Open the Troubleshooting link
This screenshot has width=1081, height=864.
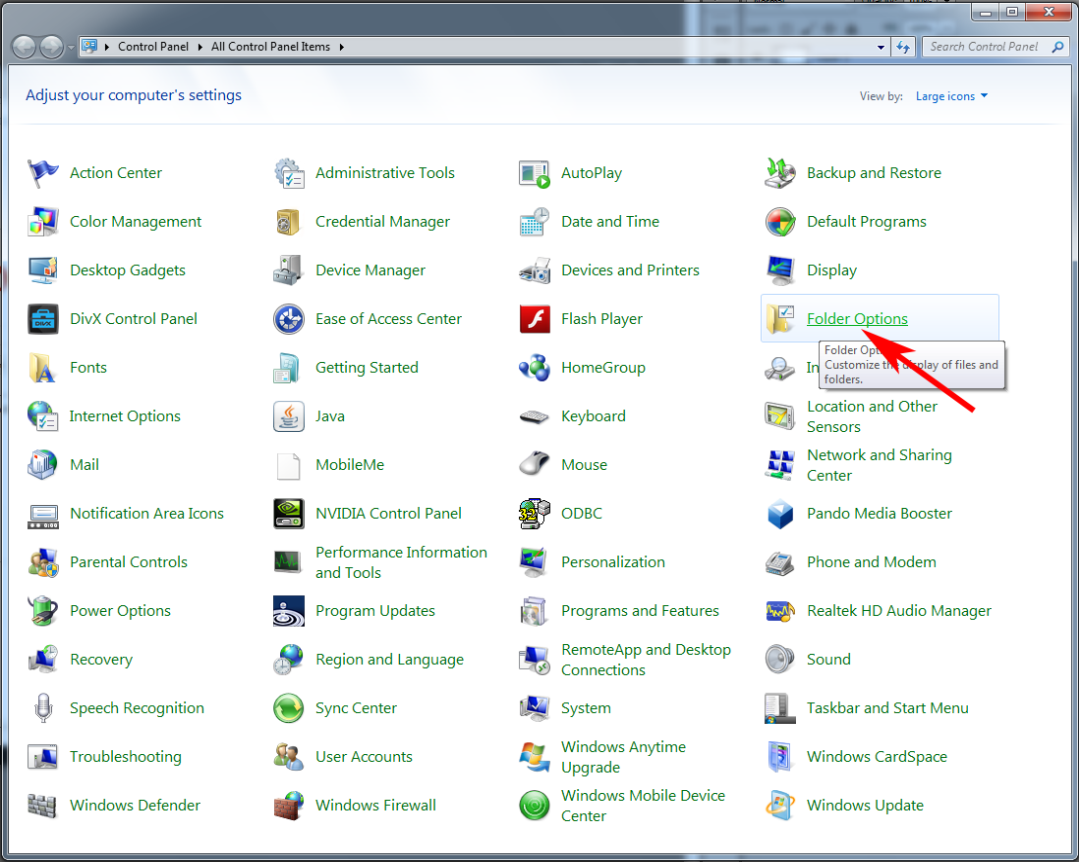pyautogui.click(x=125, y=757)
